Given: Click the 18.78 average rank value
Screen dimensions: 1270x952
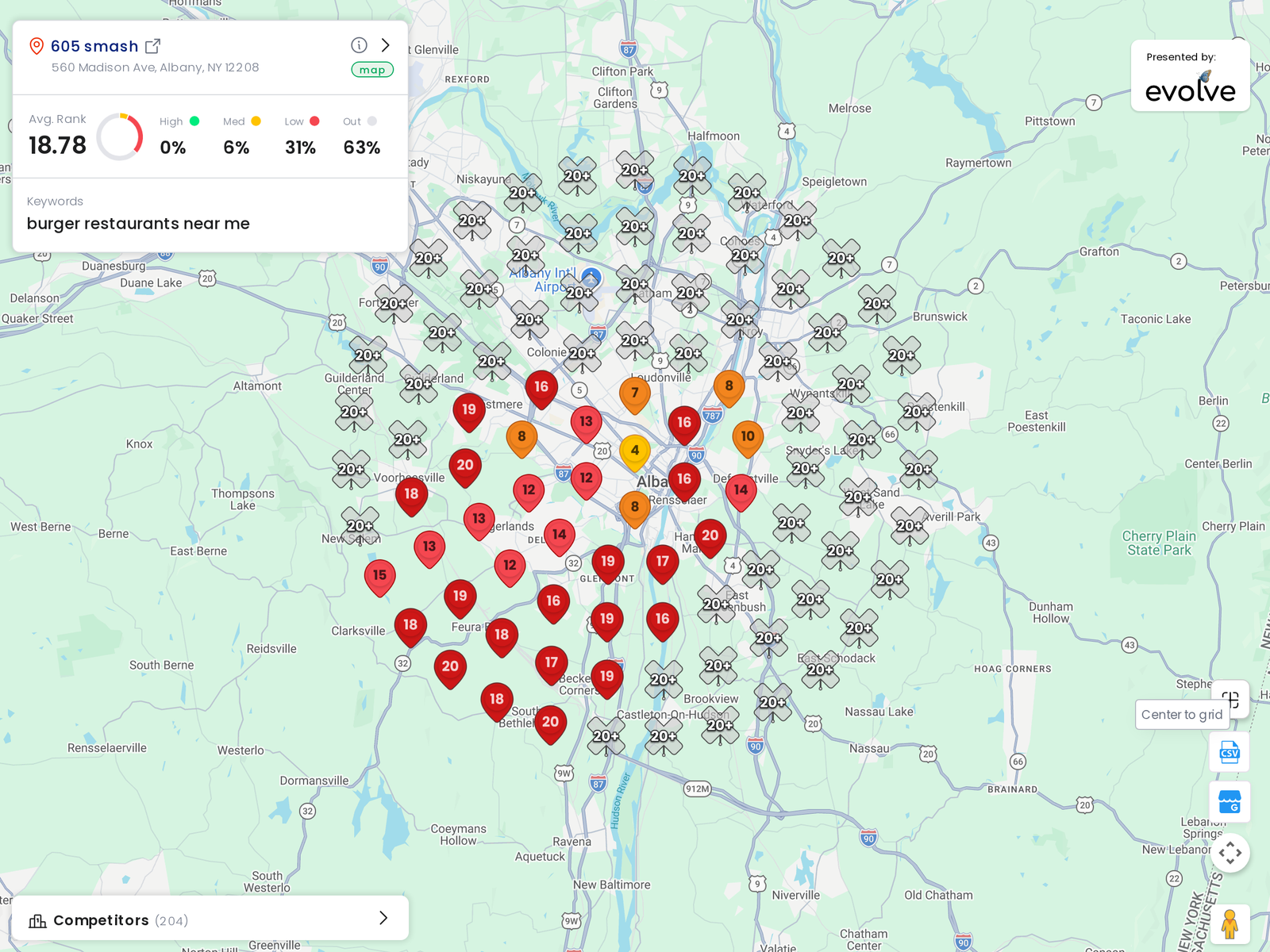Looking at the screenshot, I should [57, 145].
